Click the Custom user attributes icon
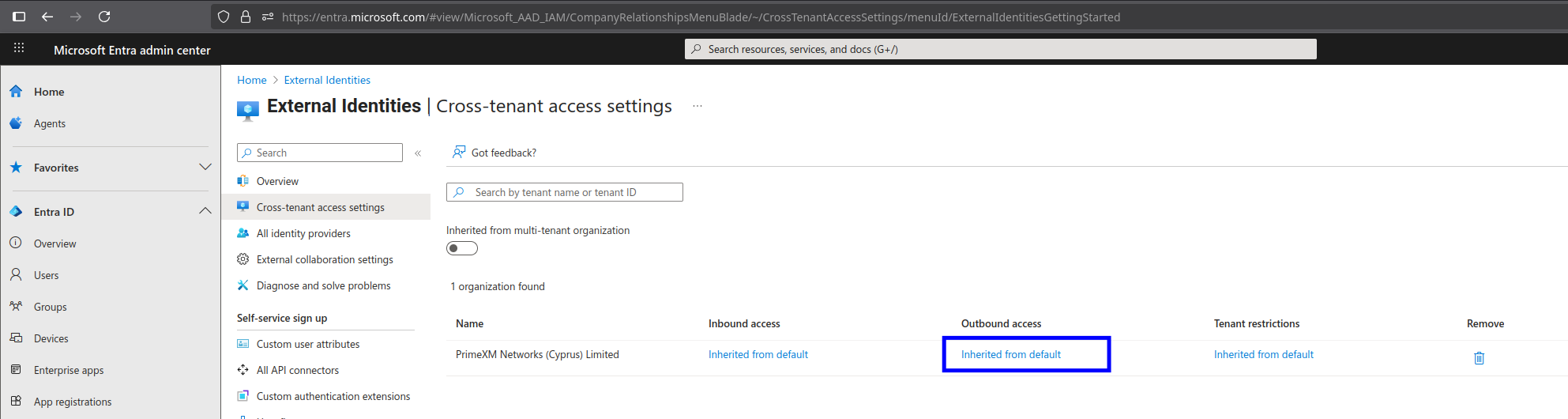Viewport: 1568px width, 419px height. coord(243,344)
